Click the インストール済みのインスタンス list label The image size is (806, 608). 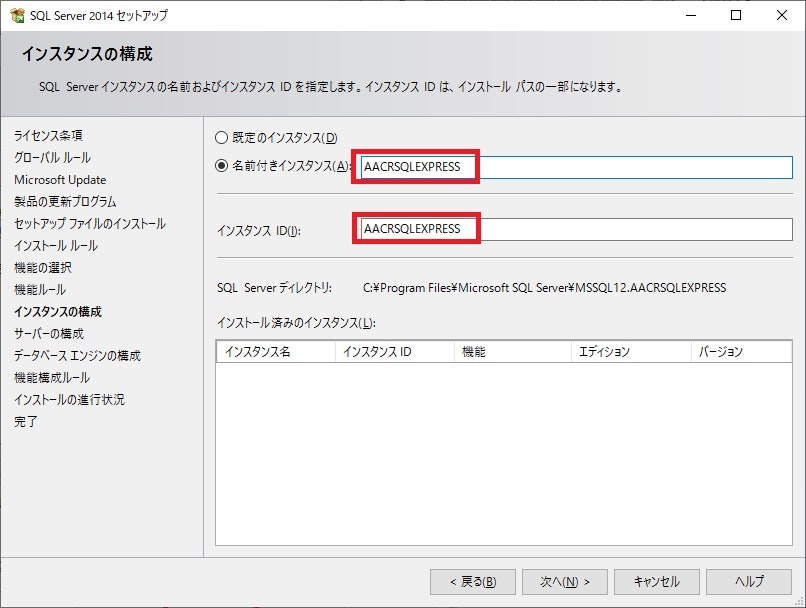(x=296, y=323)
